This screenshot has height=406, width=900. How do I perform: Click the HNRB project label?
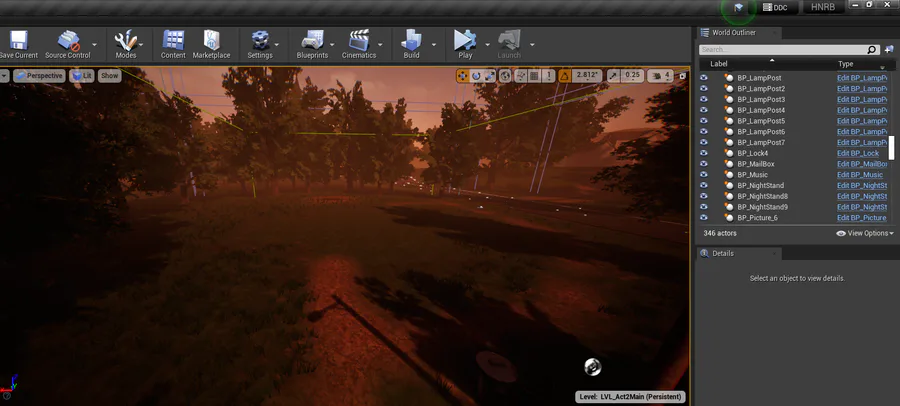coord(823,7)
